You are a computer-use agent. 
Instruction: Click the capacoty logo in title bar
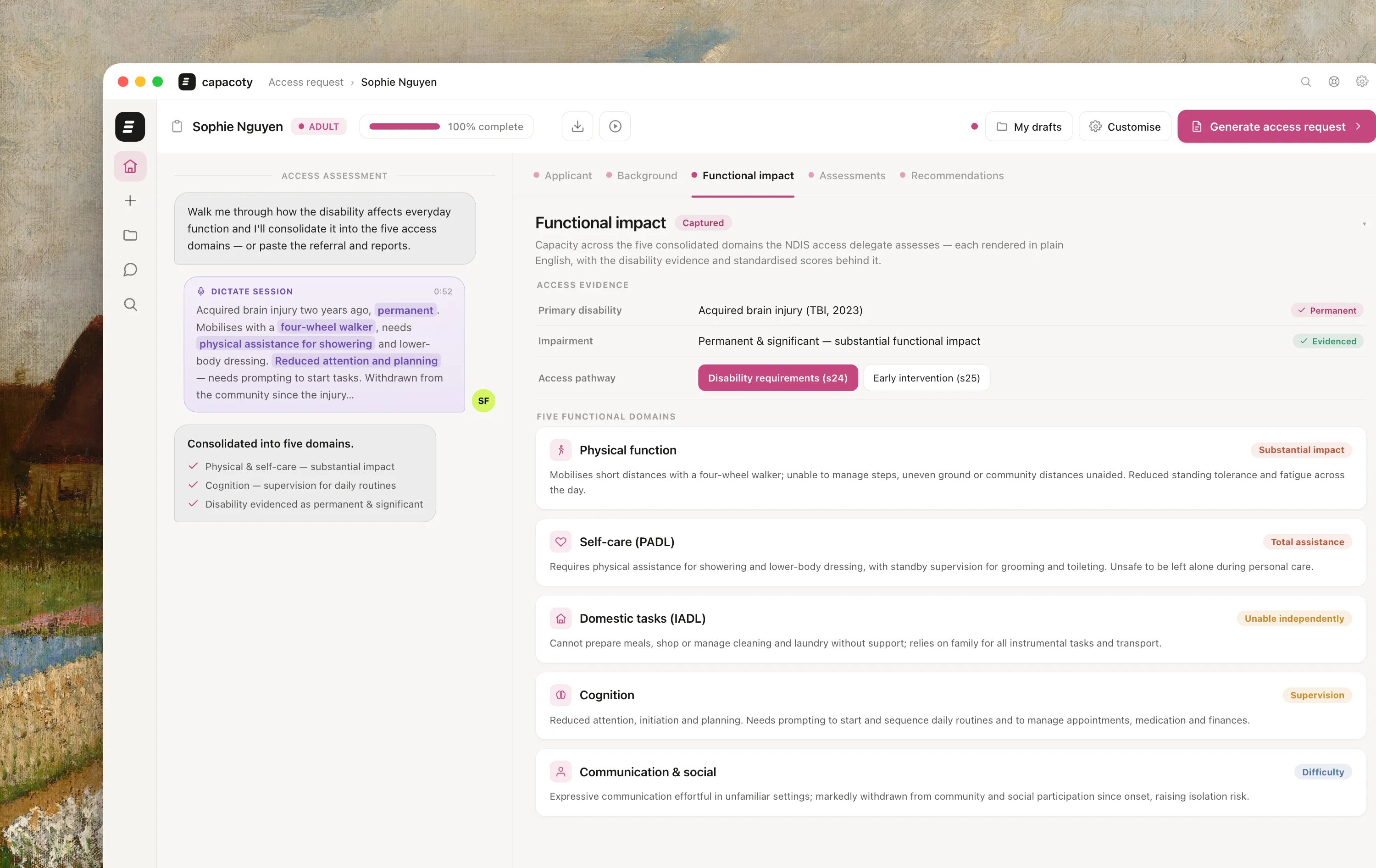point(187,82)
